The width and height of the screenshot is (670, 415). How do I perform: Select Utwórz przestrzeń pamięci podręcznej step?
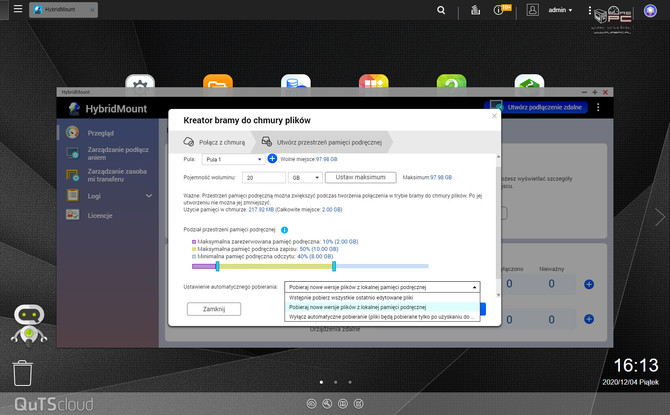[x=323, y=142]
